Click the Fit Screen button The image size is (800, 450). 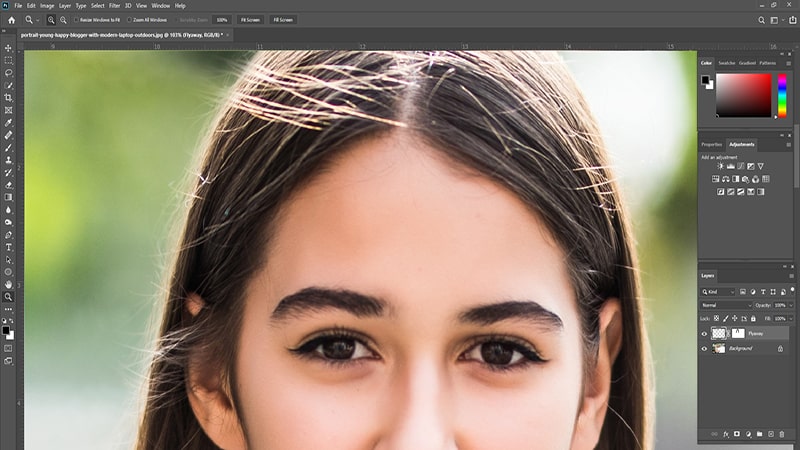pyautogui.click(x=248, y=19)
